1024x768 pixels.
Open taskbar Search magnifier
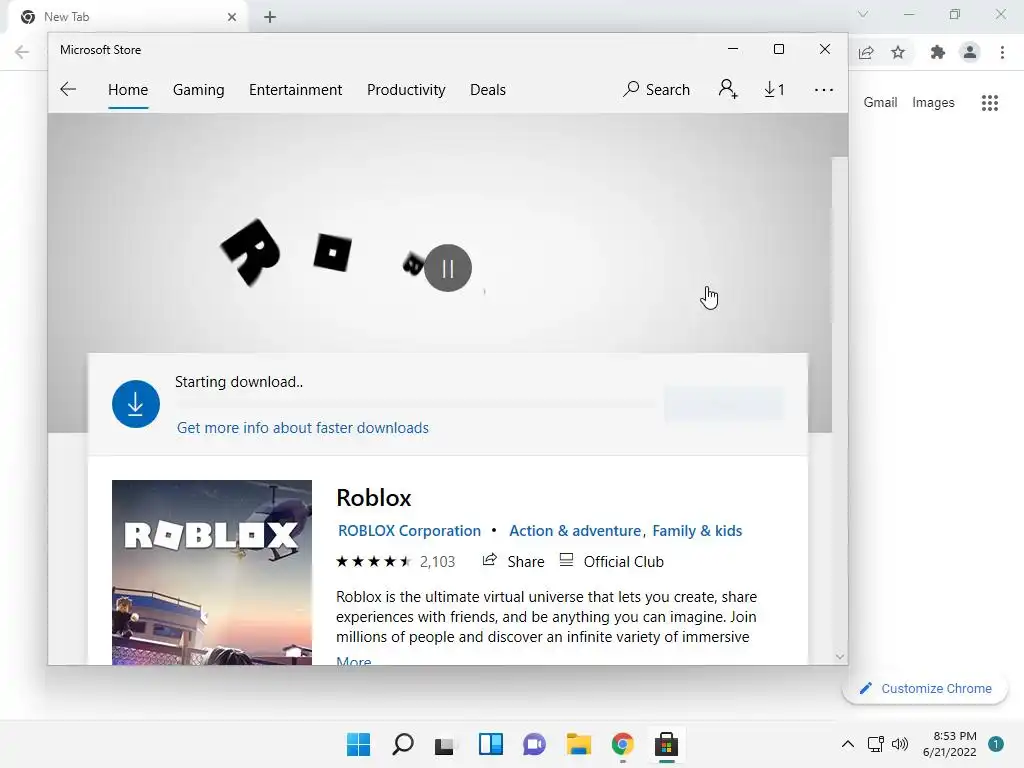[x=403, y=744]
